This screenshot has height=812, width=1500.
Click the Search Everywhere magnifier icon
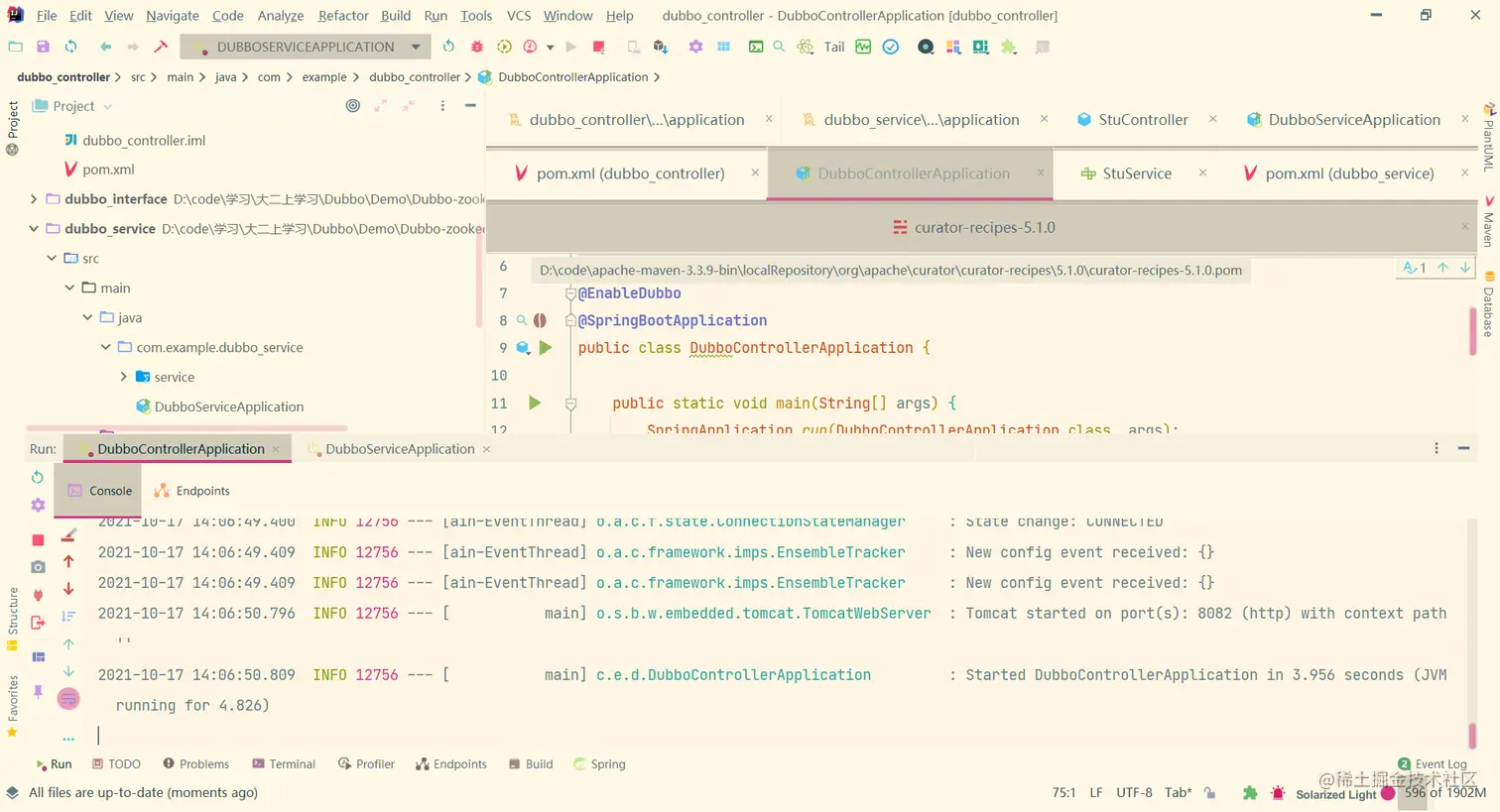click(x=779, y=47)
